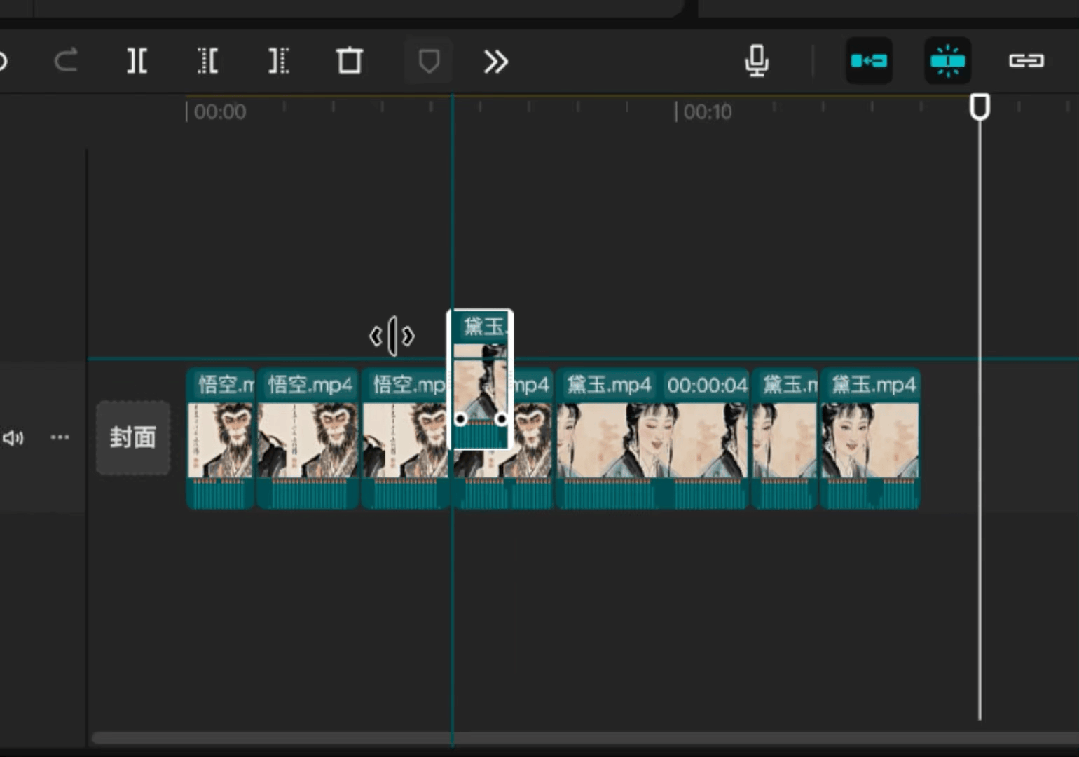Click the delete-right trim icon
Viewport: 1079px width, 757px height.
pos(279,61)
